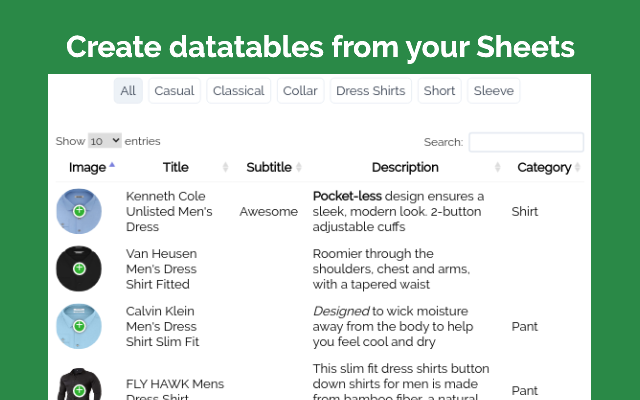
Task: Click the Search input field
Action: 526,143
